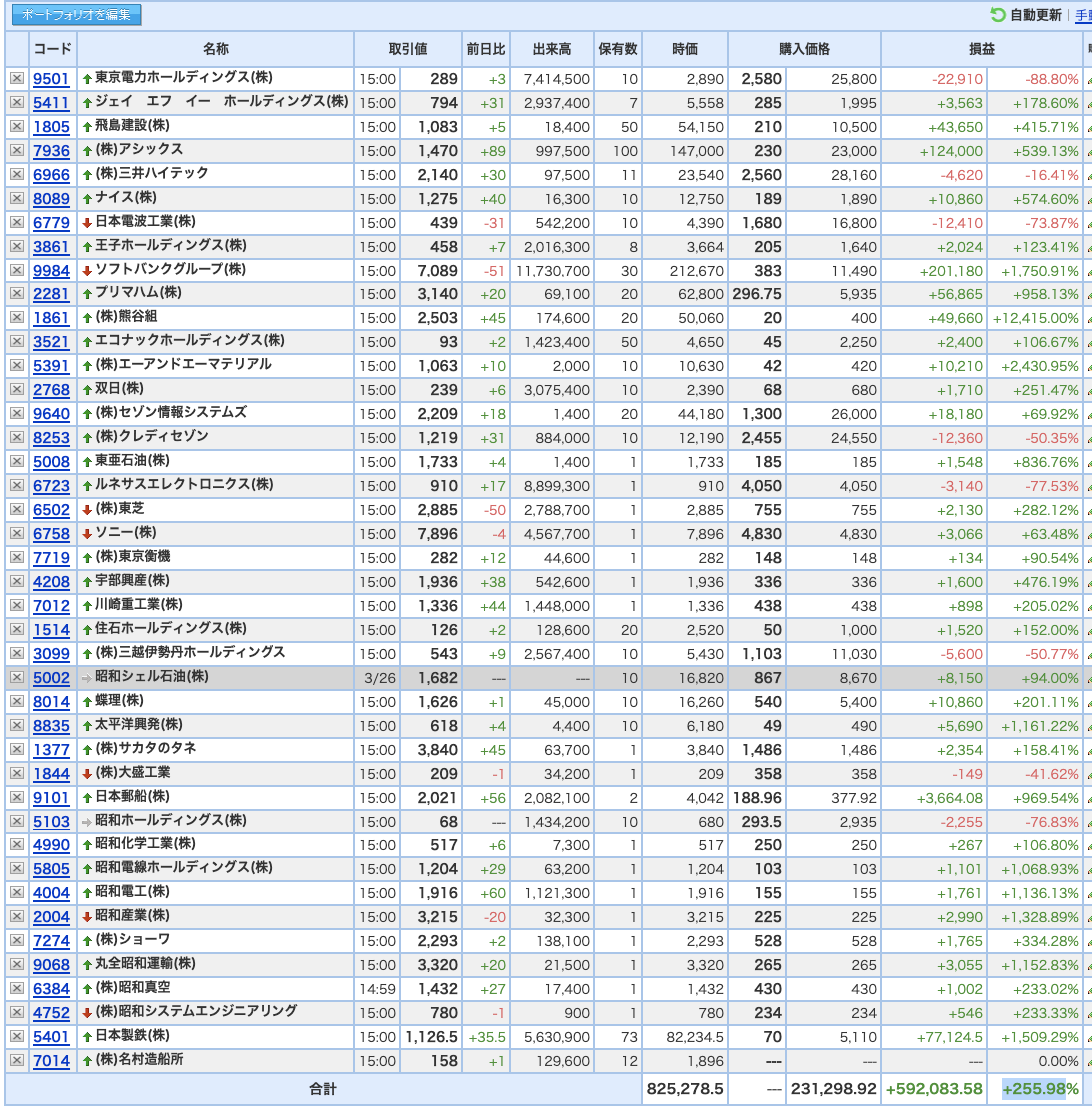Select the name ソフトバンクグループ(株)
Viewport: 1092px width, 1106px height.
(x=170, y=270)
